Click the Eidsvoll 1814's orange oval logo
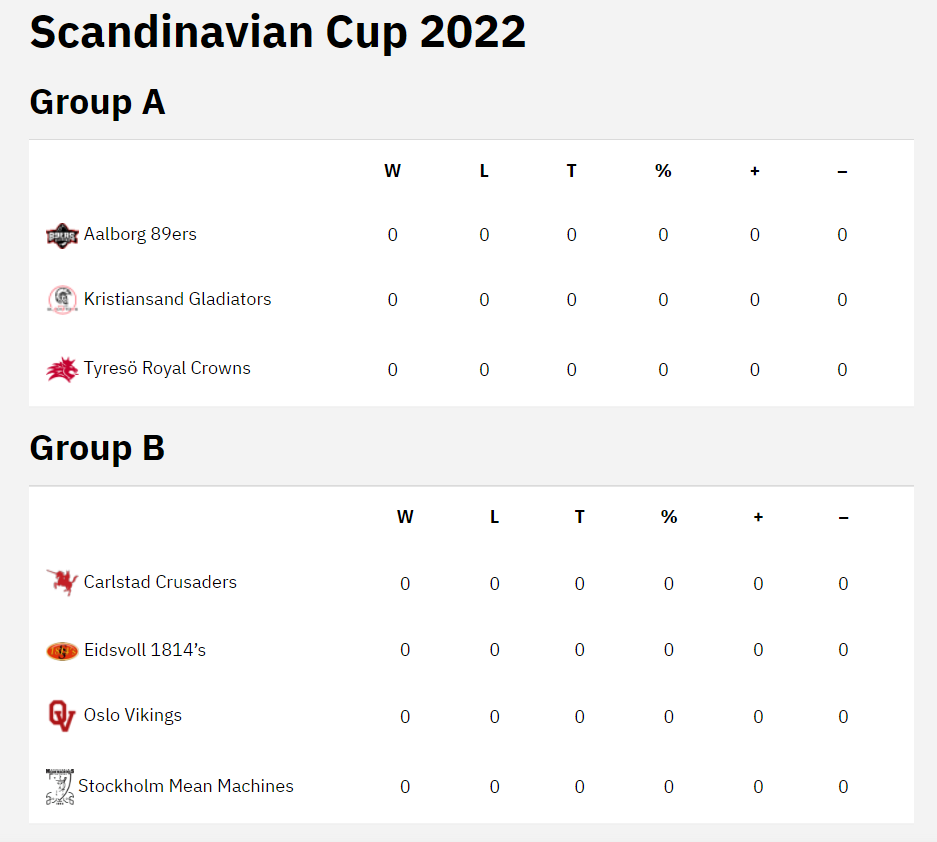 62,651
